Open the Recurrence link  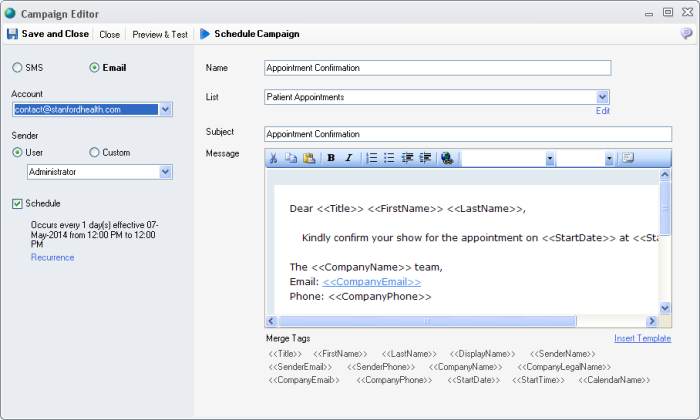point(52,257)
